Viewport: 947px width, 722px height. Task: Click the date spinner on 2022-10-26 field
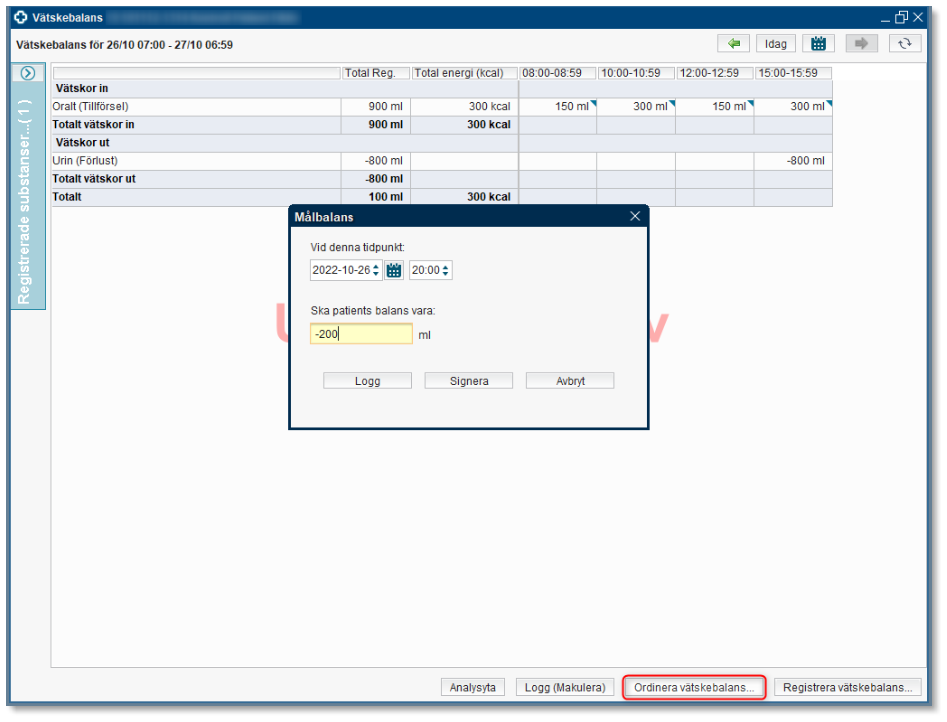pos(376,270)
